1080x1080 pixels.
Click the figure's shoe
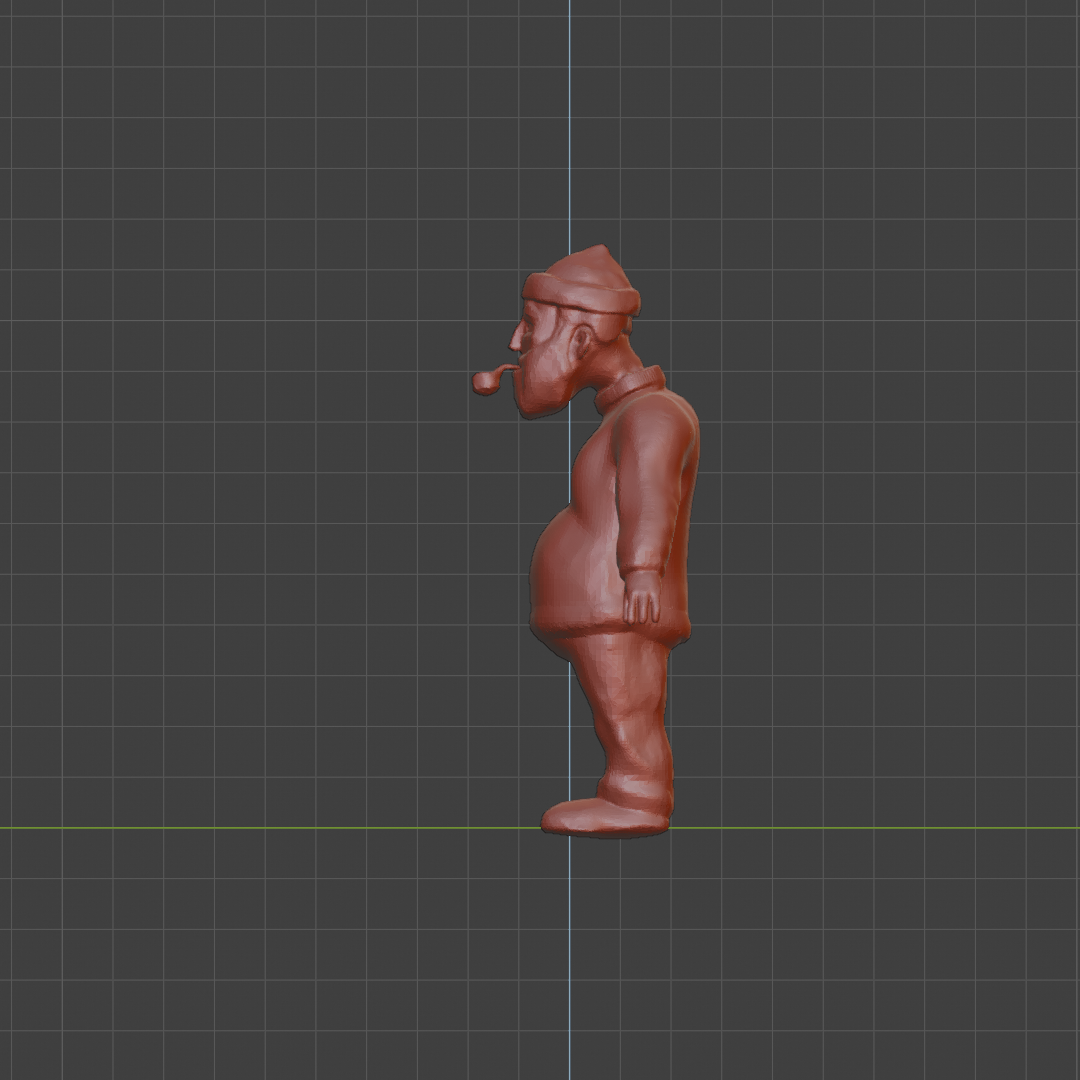point(605,818)
